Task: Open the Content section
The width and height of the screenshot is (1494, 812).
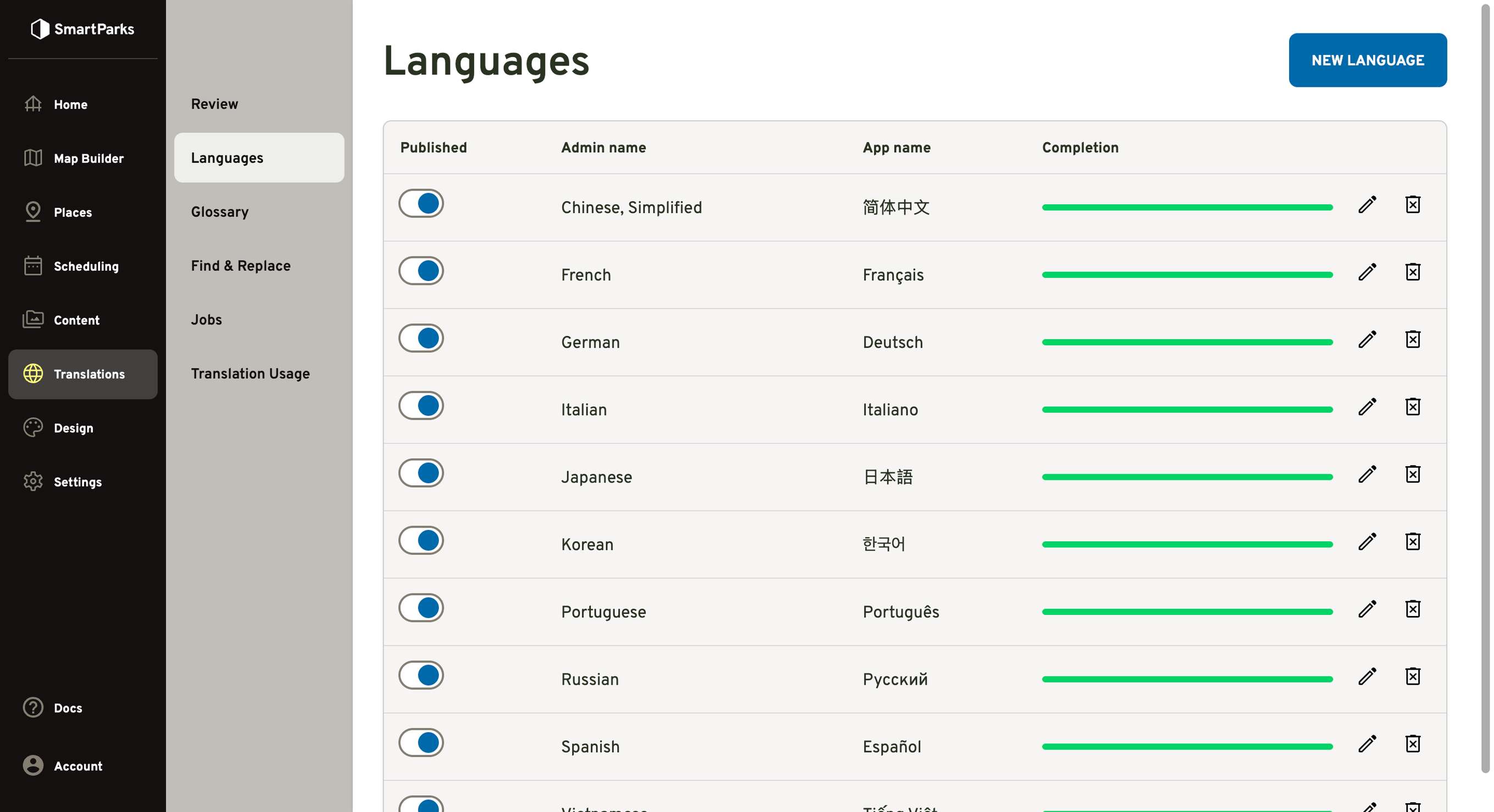Action: pos(83,320)
